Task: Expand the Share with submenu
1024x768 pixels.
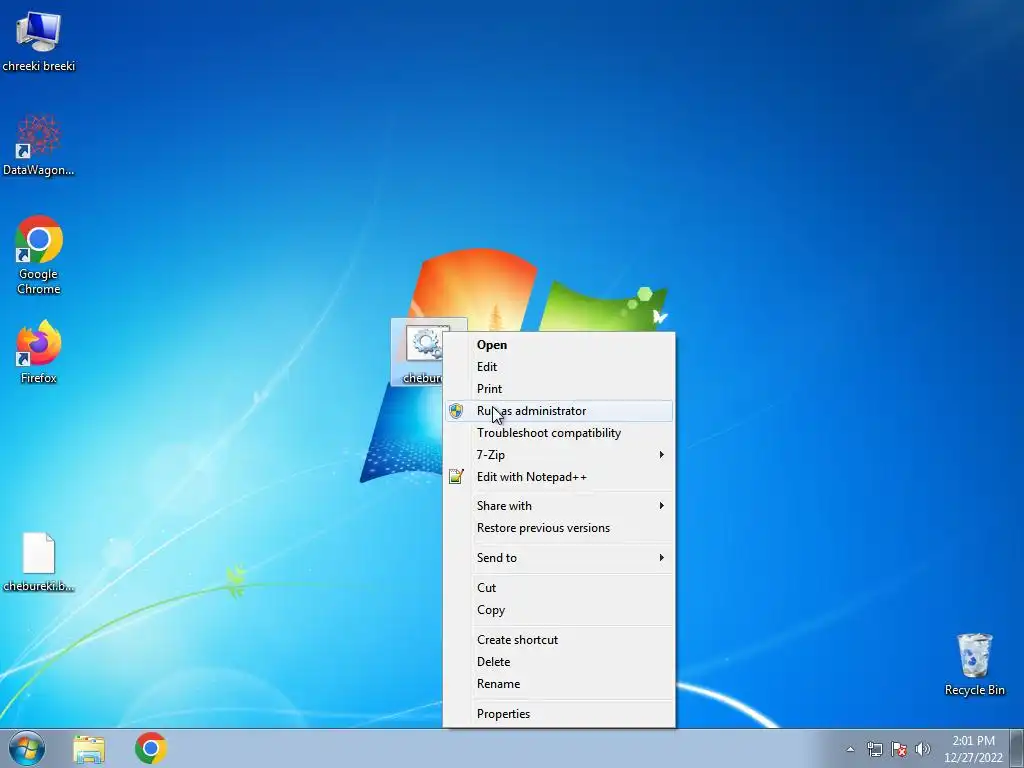Action: tap(559, 506)
